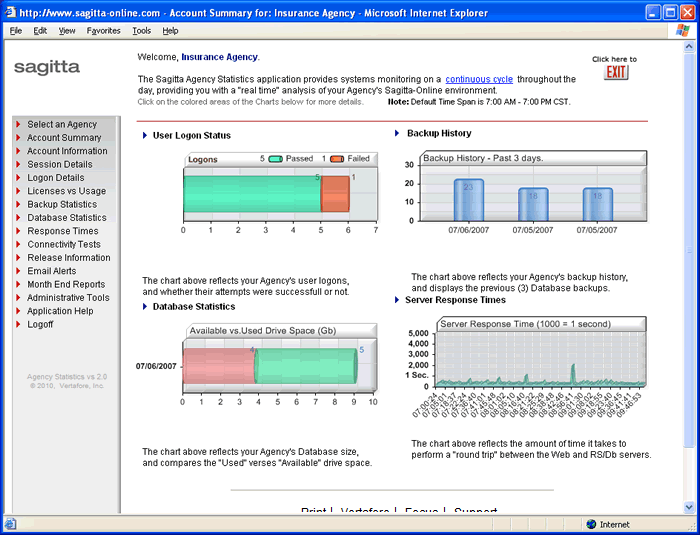Follow the continuous cycle link

(x=479, y=79)
